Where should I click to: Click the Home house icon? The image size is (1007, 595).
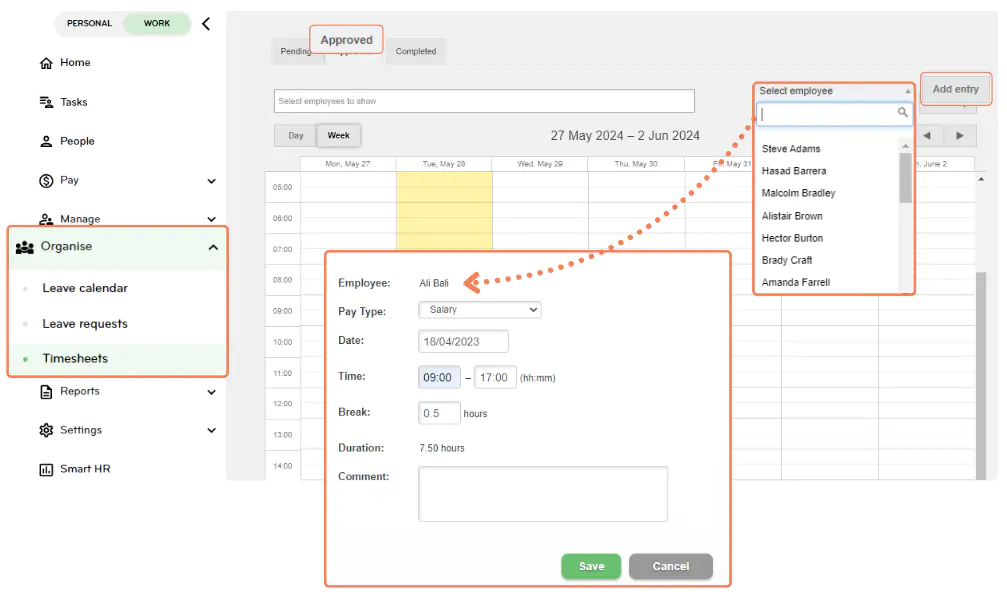tap(46, 63)
